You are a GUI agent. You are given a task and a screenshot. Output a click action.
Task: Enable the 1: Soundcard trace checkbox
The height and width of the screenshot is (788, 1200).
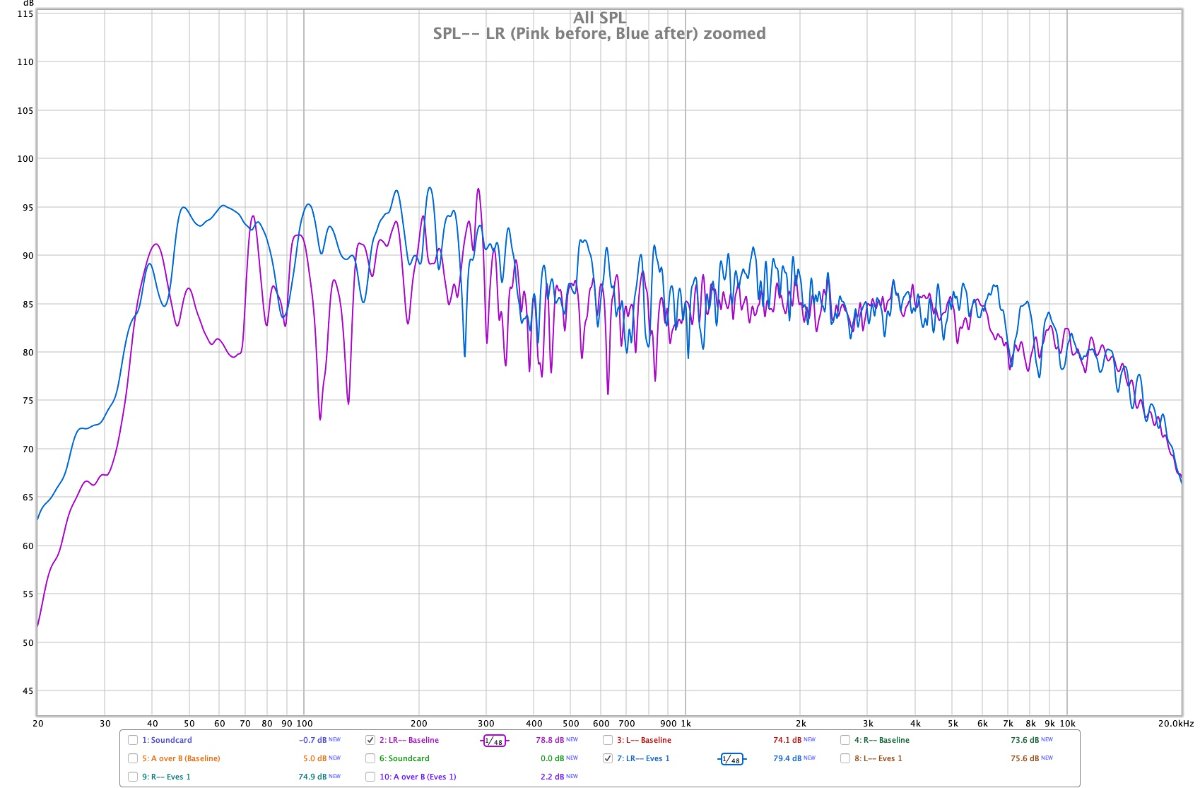[x=133, y=741]
